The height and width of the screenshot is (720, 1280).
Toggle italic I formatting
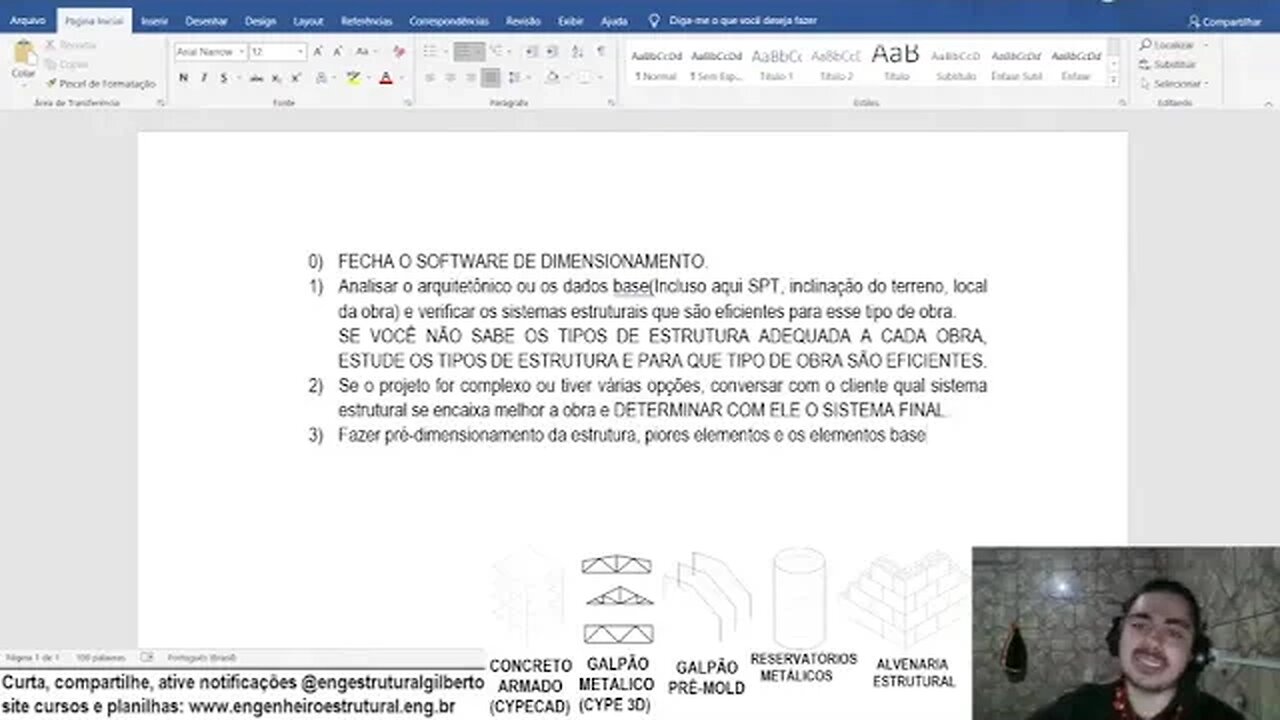click(x=204, y=78)
